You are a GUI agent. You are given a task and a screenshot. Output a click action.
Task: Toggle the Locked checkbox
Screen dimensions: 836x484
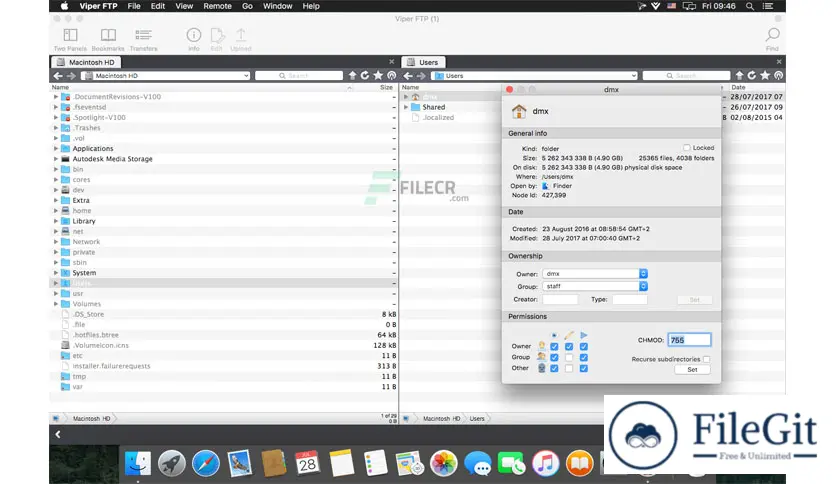click(x=687, y=148)
